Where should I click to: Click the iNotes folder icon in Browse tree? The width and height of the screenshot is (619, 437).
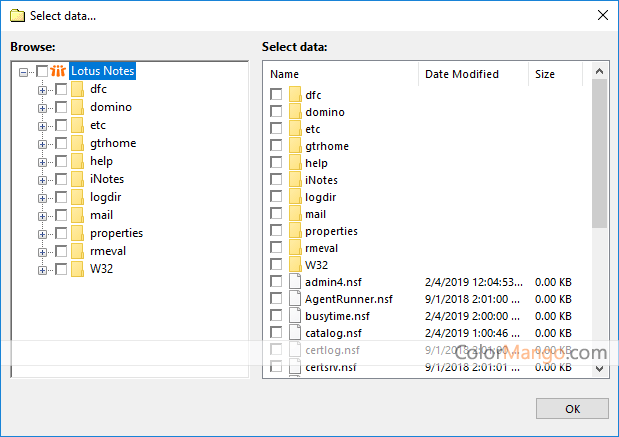coord(77,179)
